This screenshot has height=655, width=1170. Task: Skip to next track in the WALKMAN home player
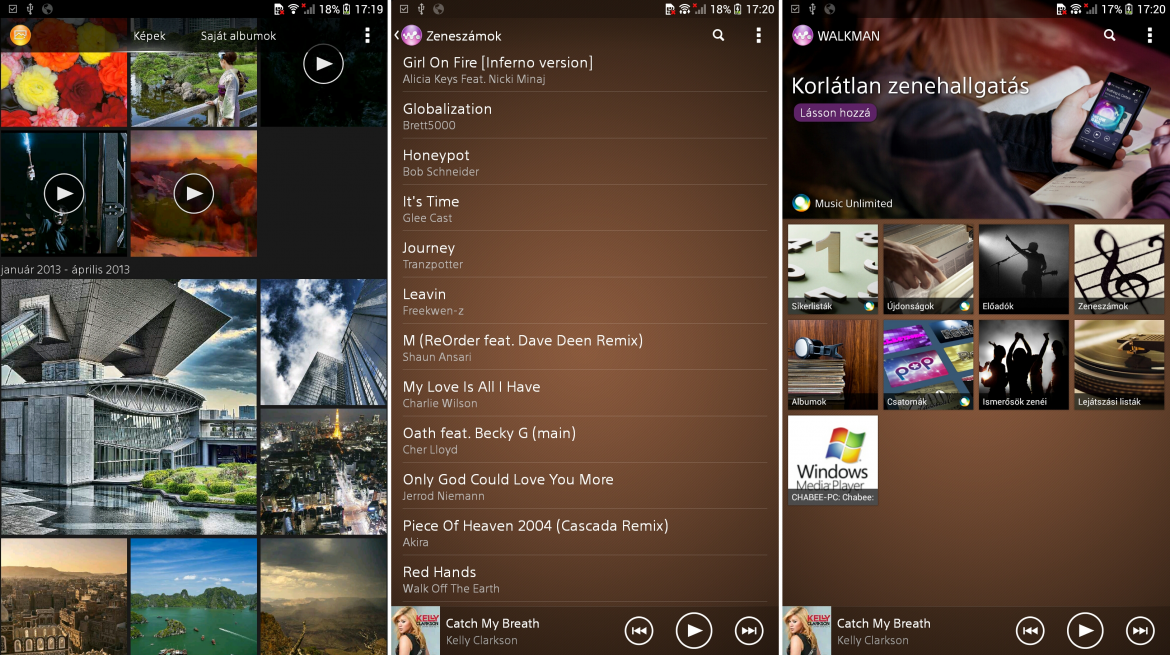point(1139,630)
